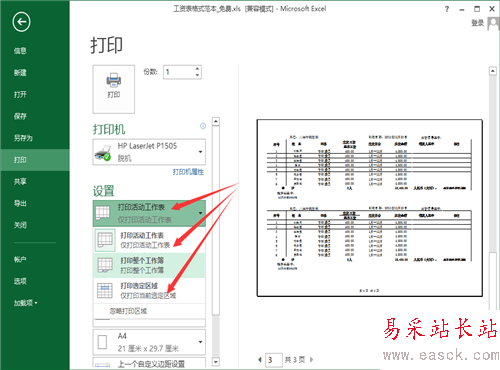Viewport: 500px width, 370px height.
Task: Open the 打开 page
Action: [20, 94]
